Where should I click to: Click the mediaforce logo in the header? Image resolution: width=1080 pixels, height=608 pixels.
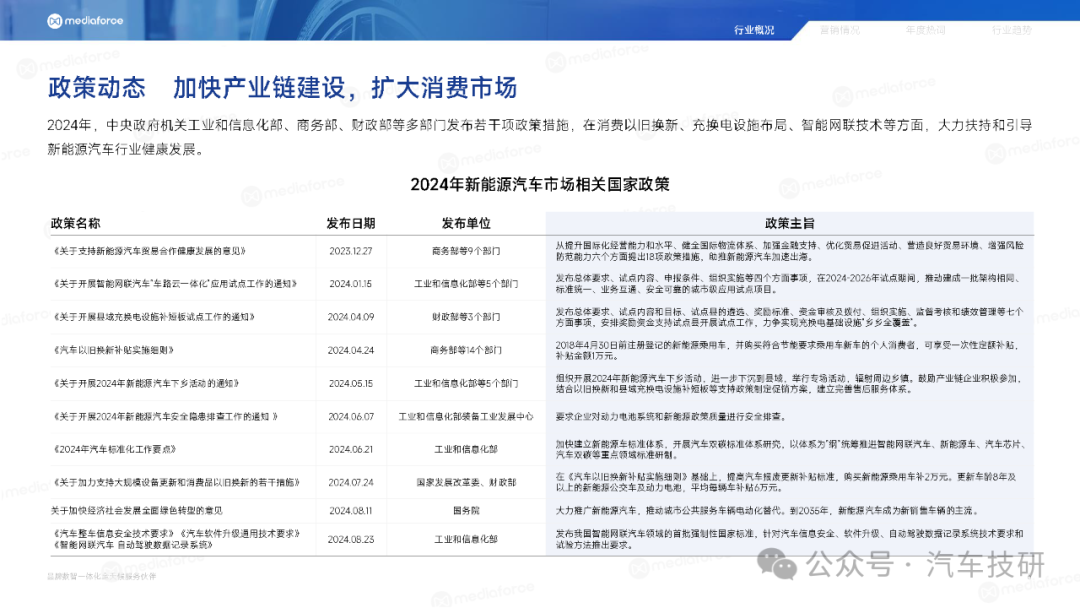[x=85, y=21]
